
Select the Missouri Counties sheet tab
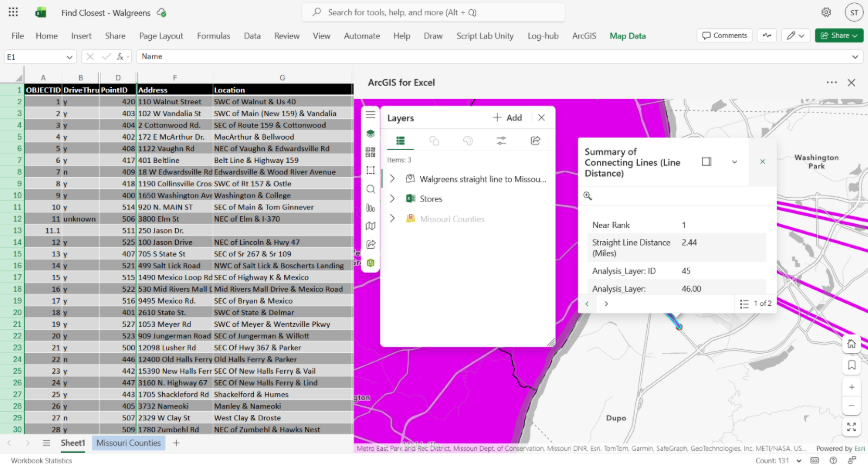128,443
